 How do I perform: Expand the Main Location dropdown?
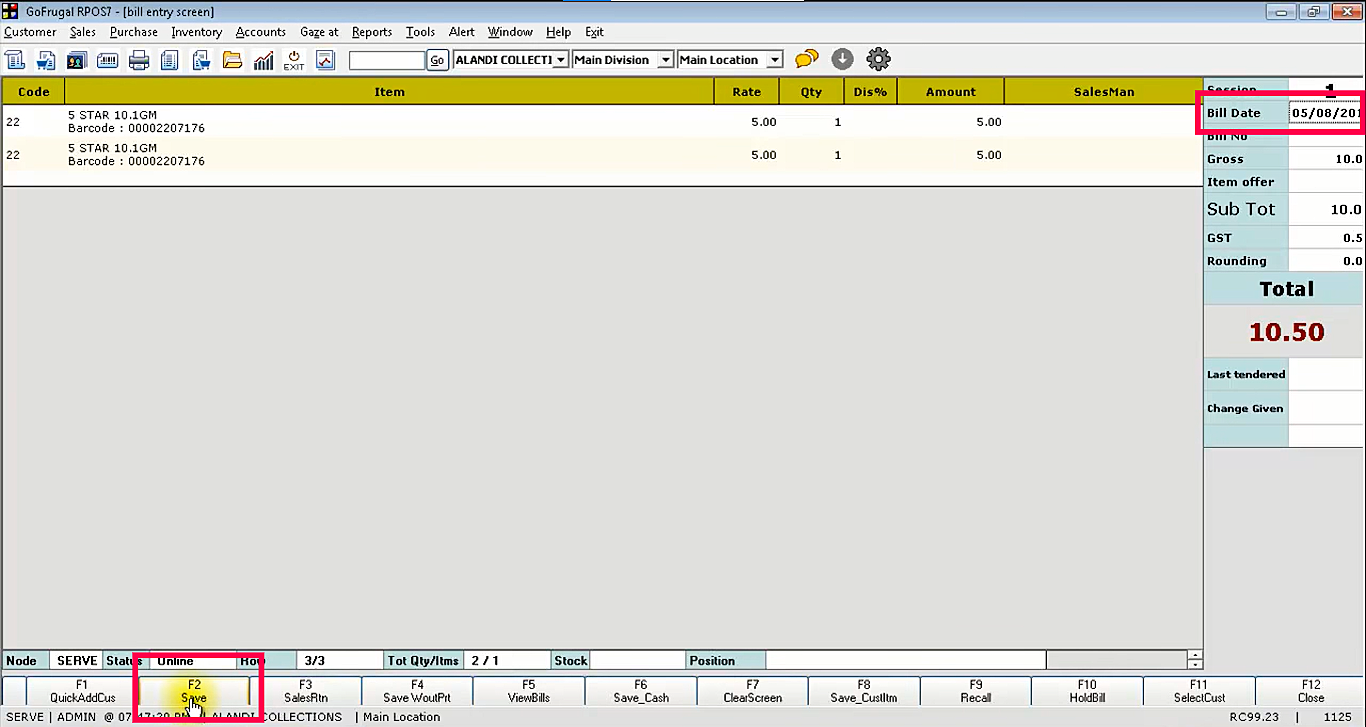(x=774, y=60)
